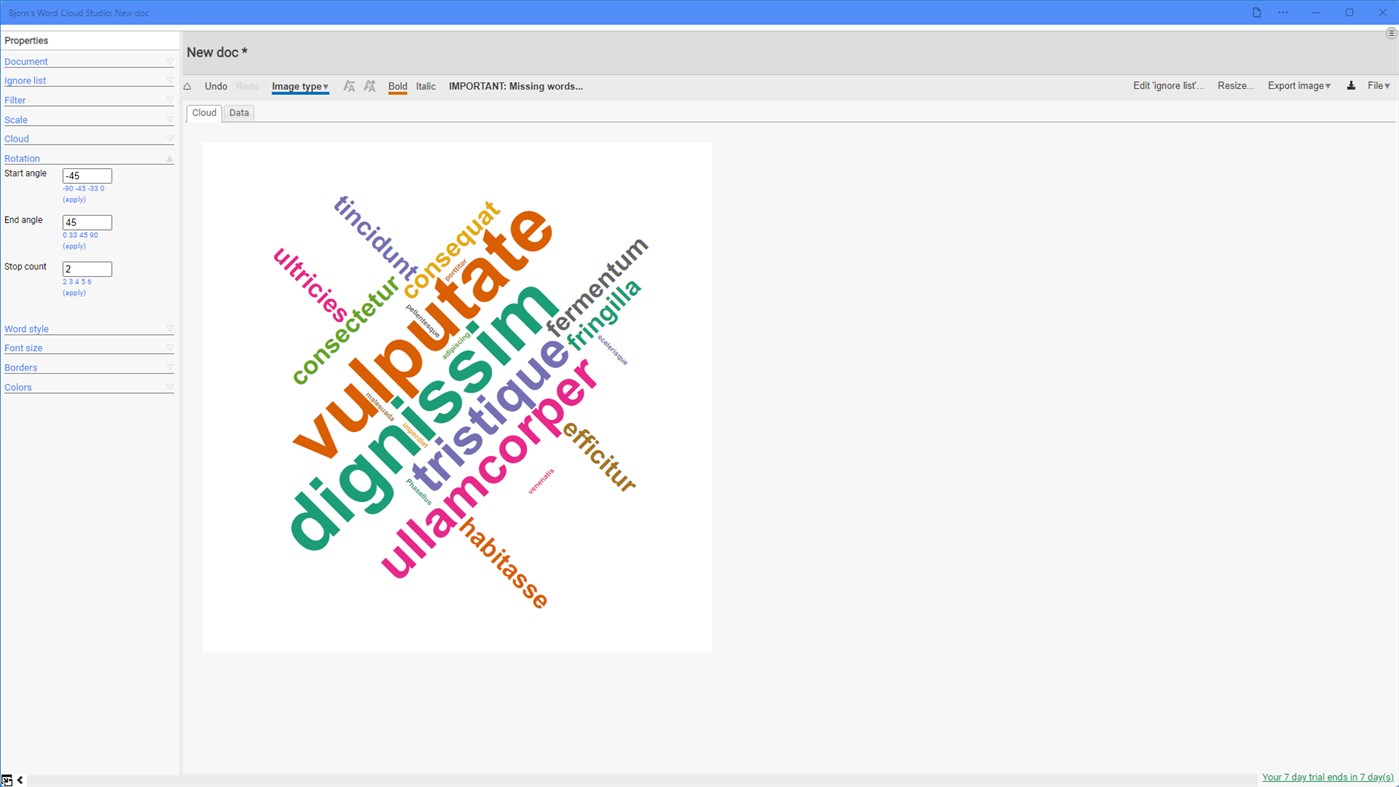This screenshot has width=1399, height=787.
Task: Collapse the Rotation section
Action: click(169, 158)
